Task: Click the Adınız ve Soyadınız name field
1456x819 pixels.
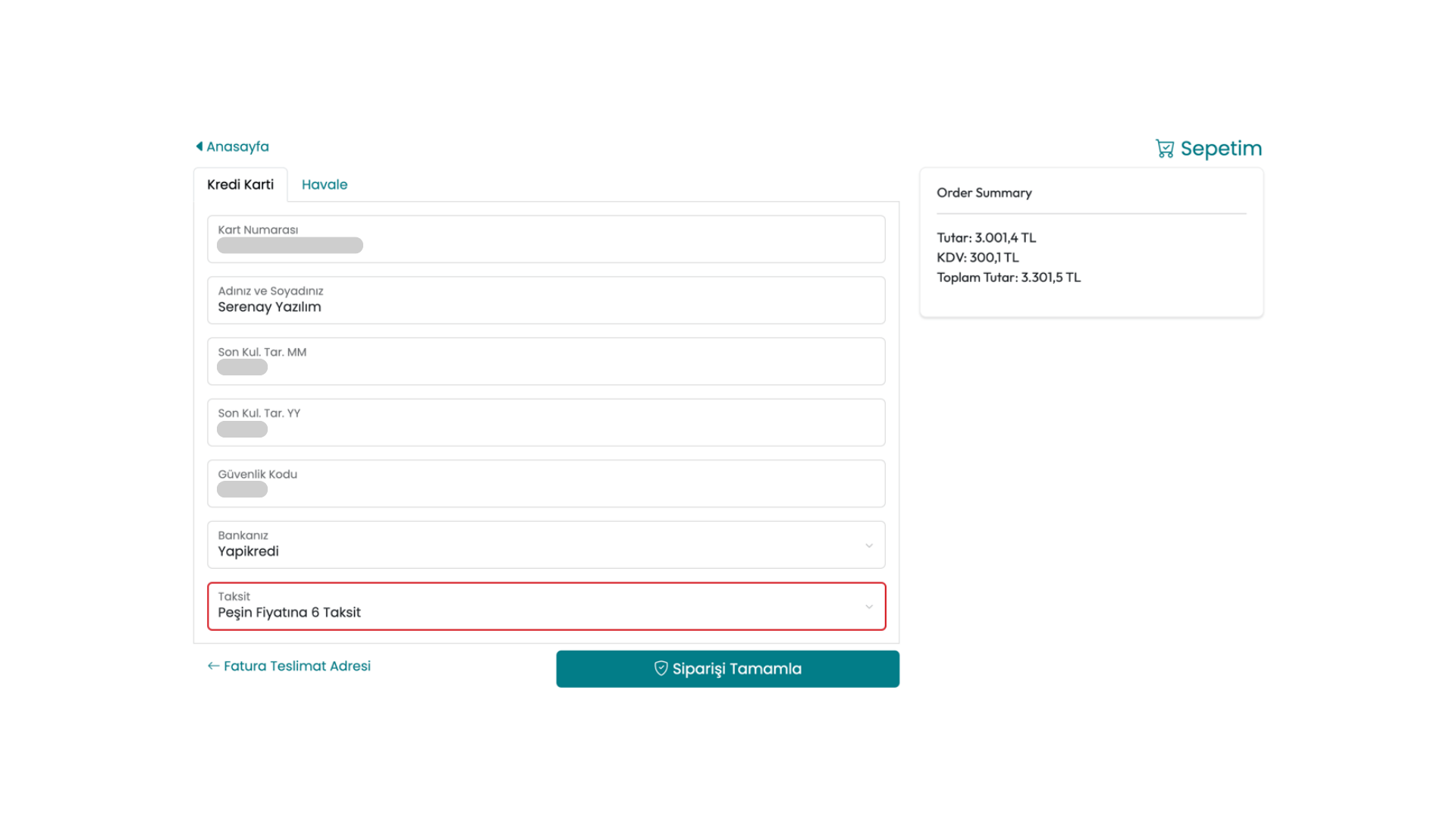Action: pos(546,300)
